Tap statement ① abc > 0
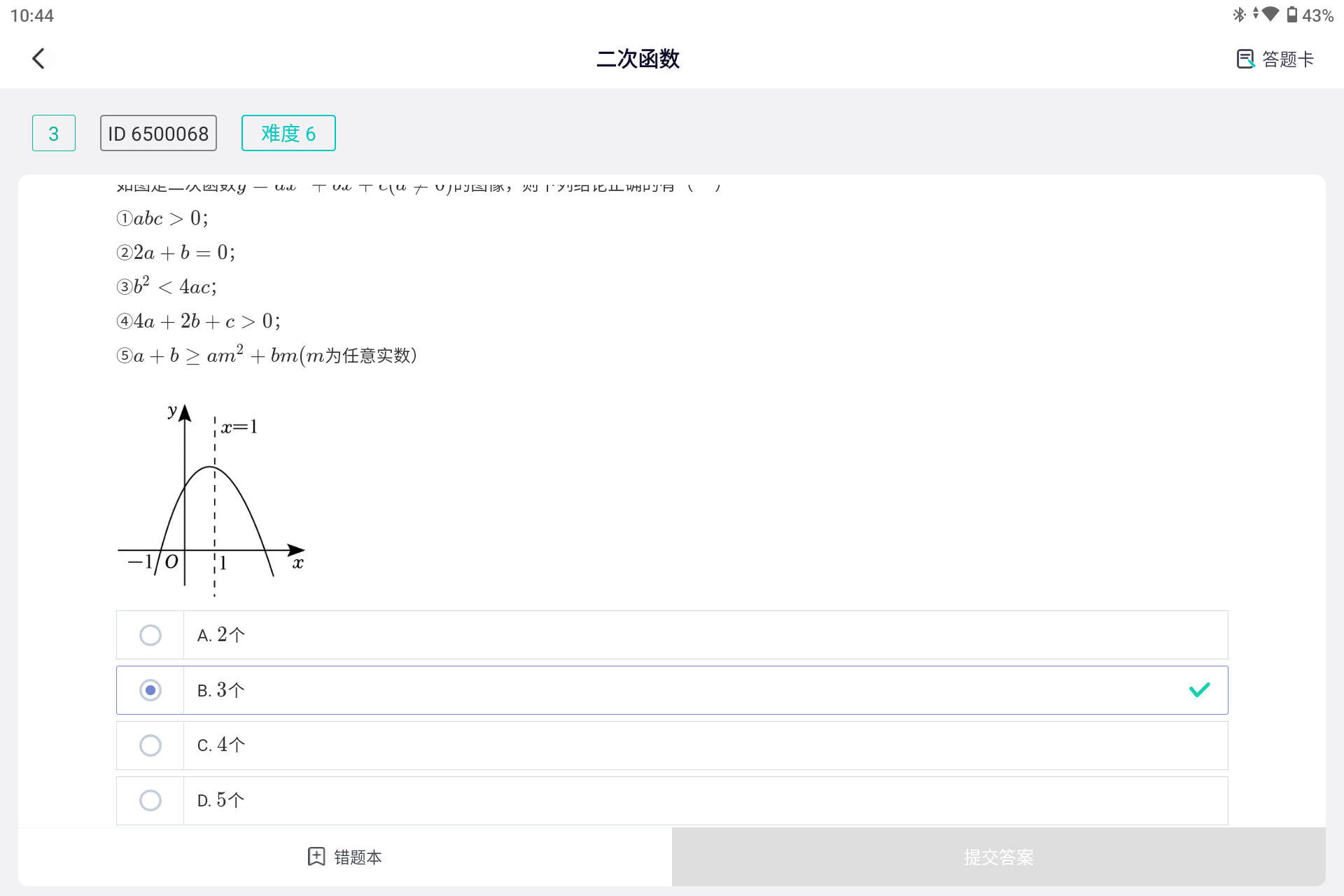1344x896 pixels. click(x=162, y=218)
